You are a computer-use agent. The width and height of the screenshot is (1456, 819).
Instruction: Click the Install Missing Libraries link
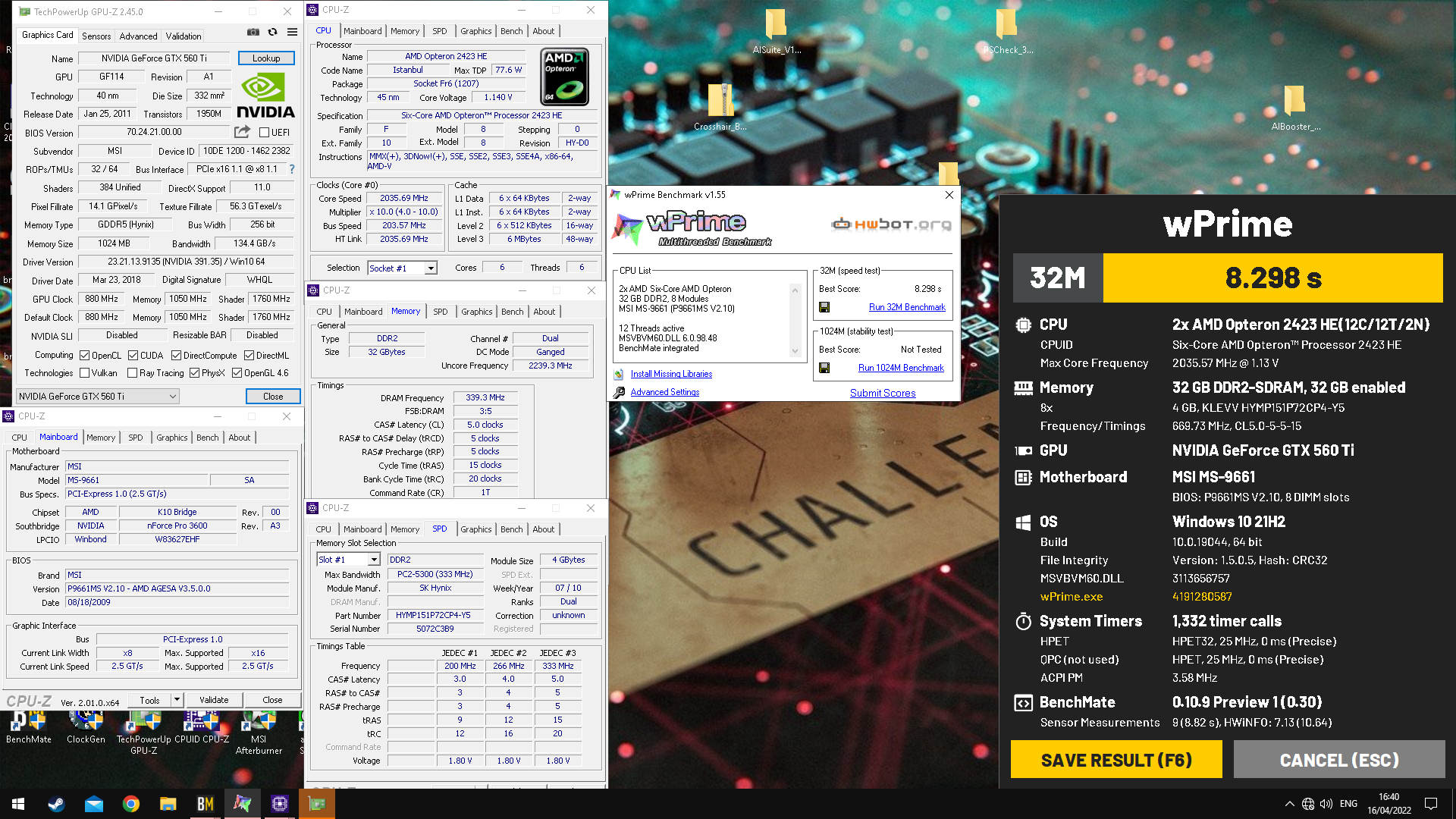tap(671, 374)
